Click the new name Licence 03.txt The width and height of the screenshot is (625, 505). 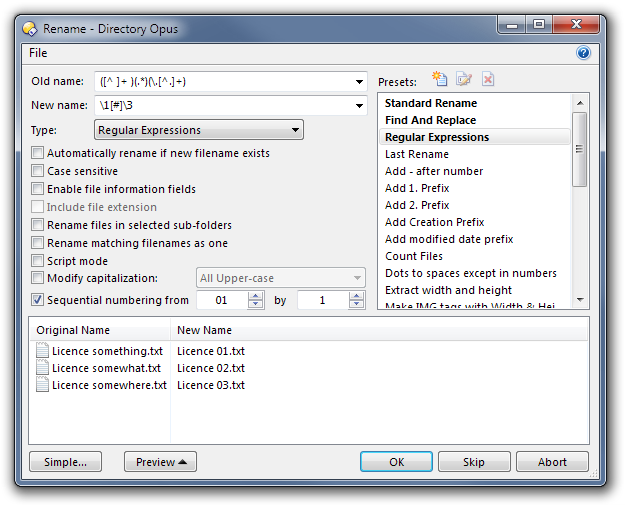(x=211, y=385)
